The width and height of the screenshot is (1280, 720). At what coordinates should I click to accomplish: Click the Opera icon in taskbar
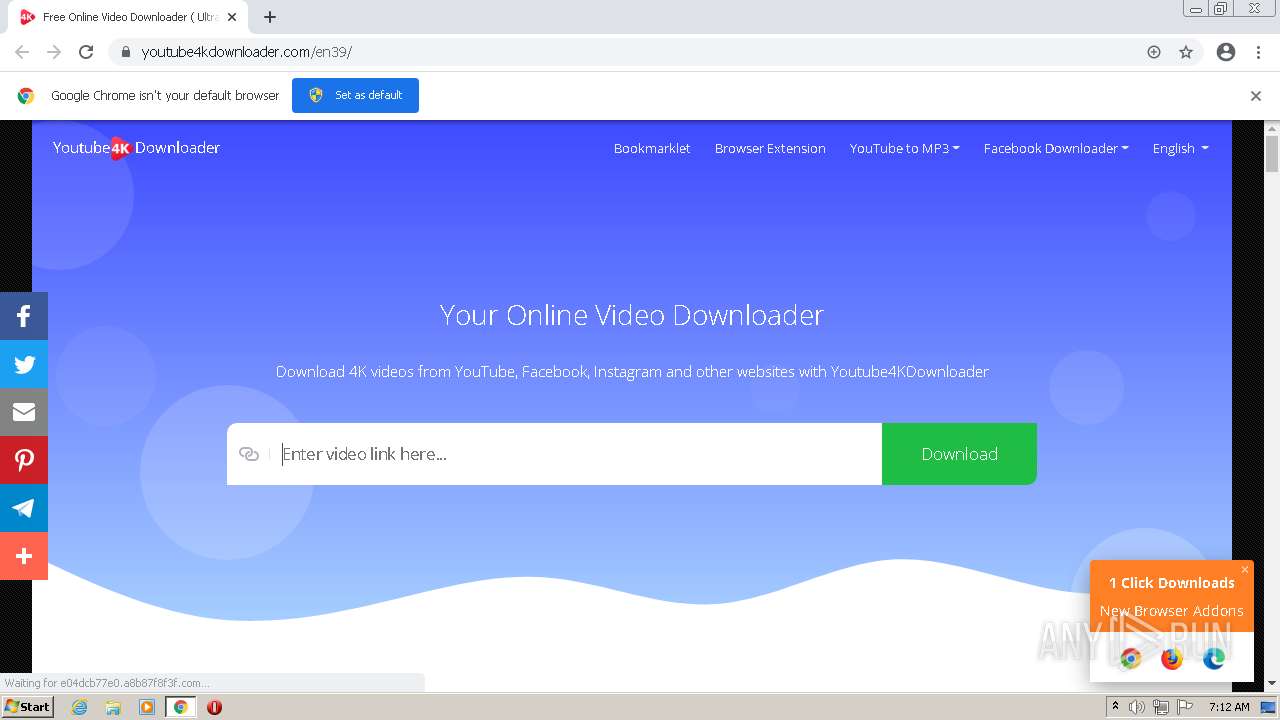pyautogui.click(x=214, y=707)
